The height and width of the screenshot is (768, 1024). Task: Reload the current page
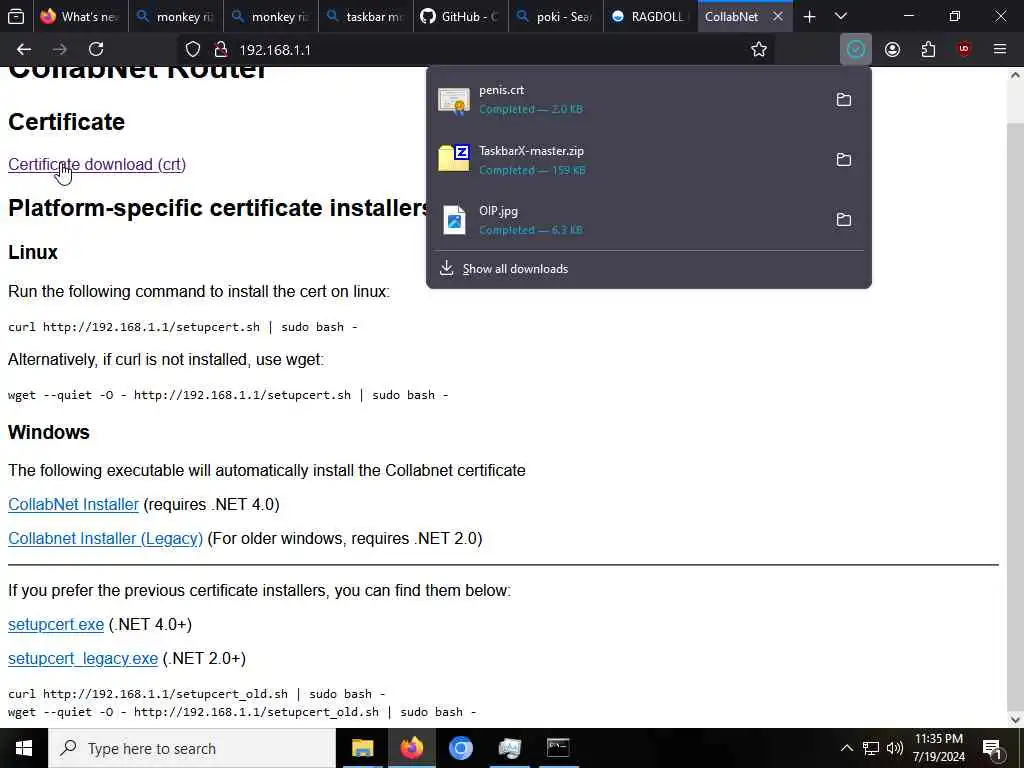96,49
